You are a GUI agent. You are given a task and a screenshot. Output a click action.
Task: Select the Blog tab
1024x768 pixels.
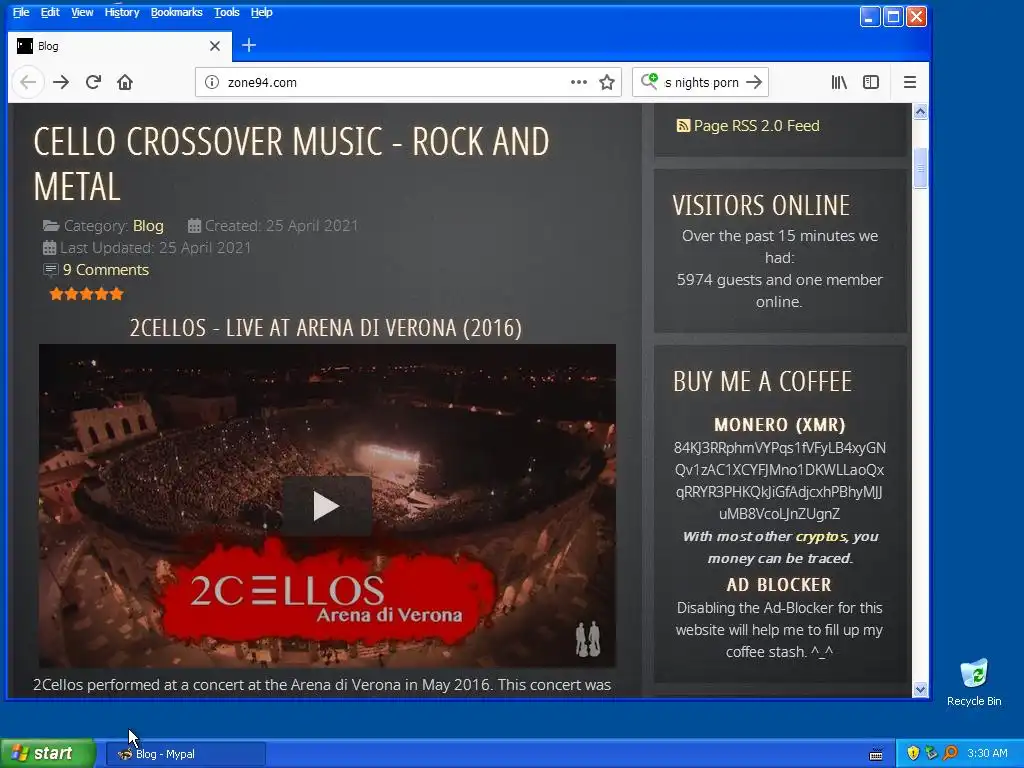click(x=120, y=46)
